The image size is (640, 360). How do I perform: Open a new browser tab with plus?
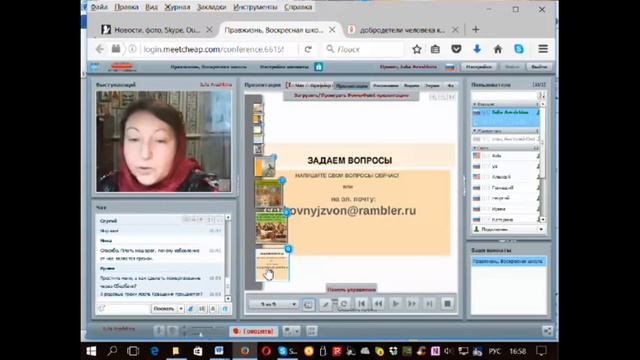tap(476, 29)
